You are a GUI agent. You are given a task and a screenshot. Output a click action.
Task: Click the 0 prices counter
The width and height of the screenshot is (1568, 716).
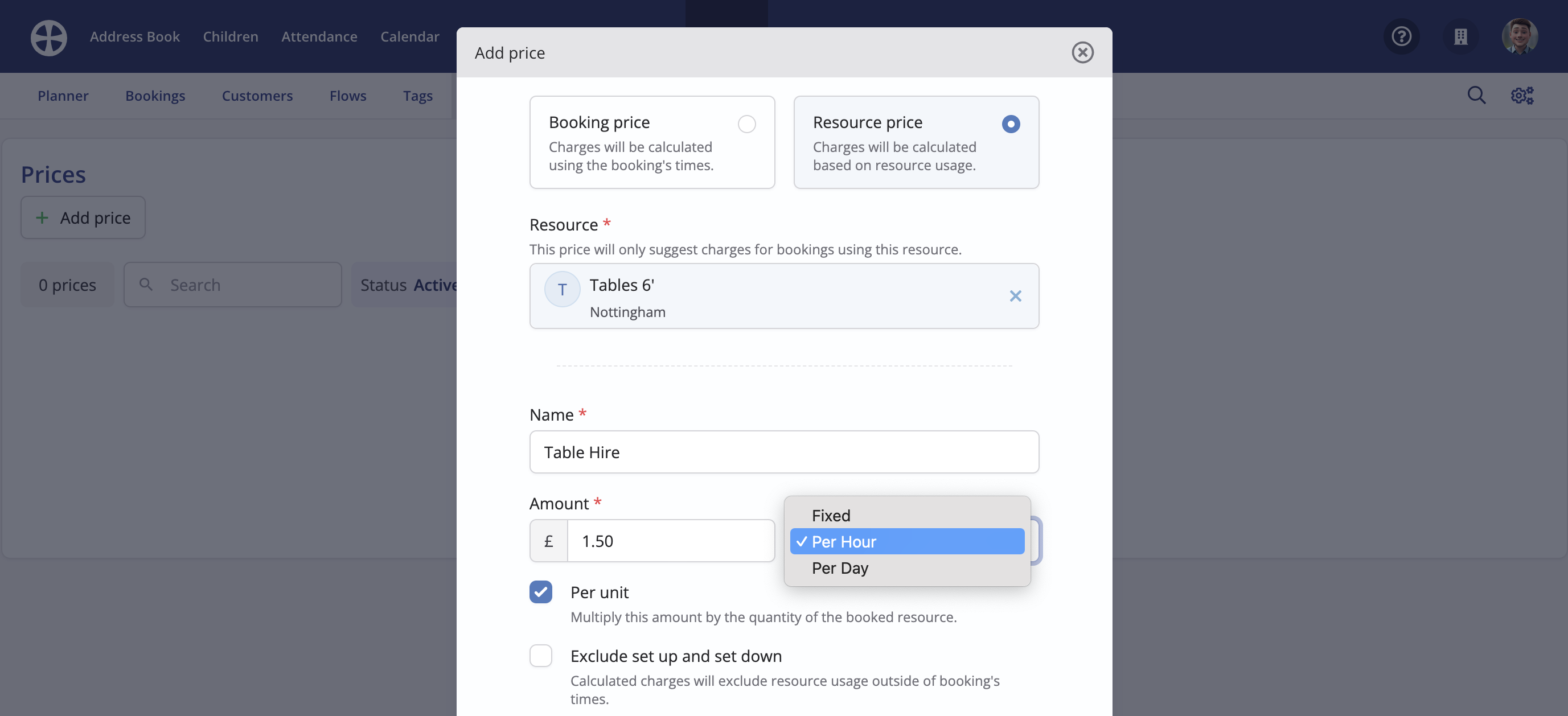coord(67,284)
